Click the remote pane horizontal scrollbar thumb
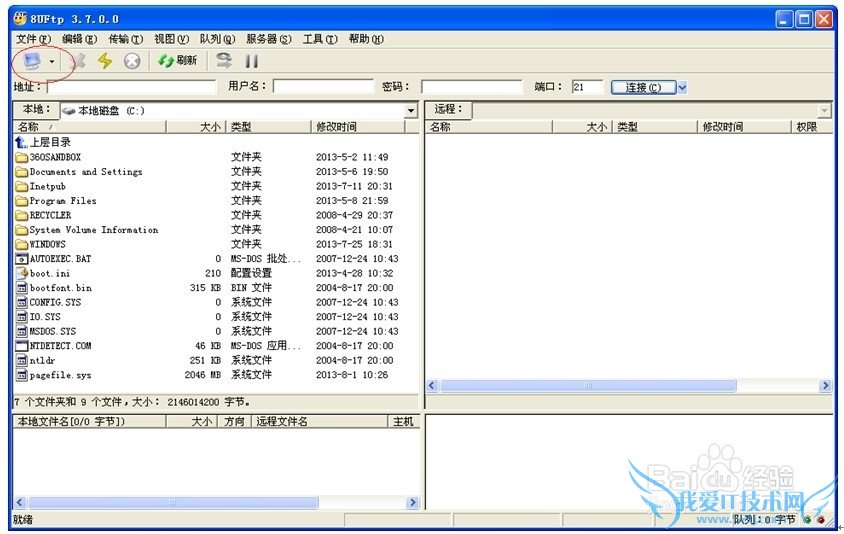Screen dimensions: 844x534 tap(588, 385)
